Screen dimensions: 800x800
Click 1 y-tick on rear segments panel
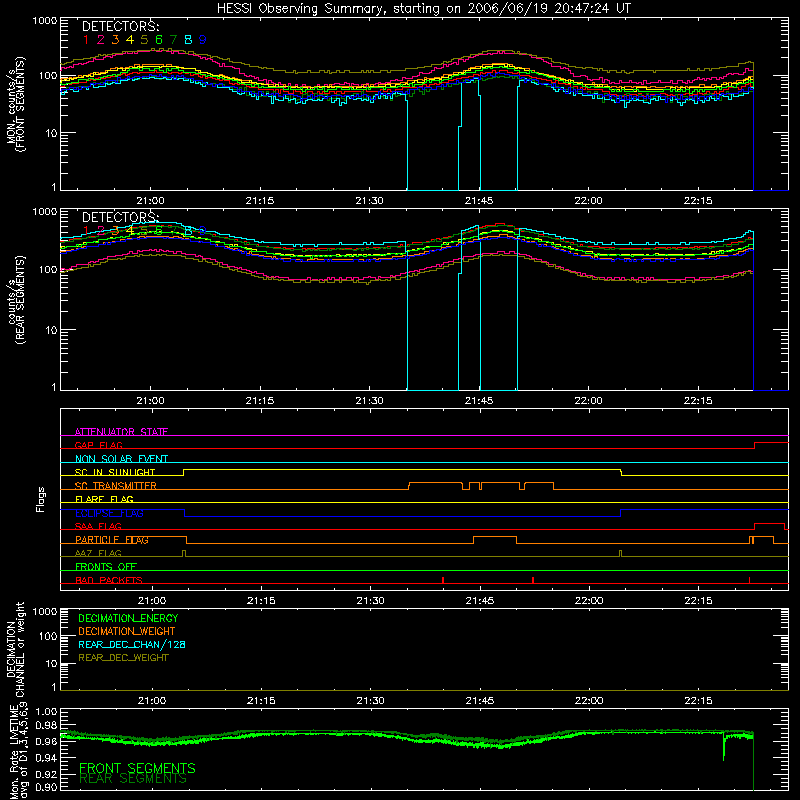click(54, 387)
